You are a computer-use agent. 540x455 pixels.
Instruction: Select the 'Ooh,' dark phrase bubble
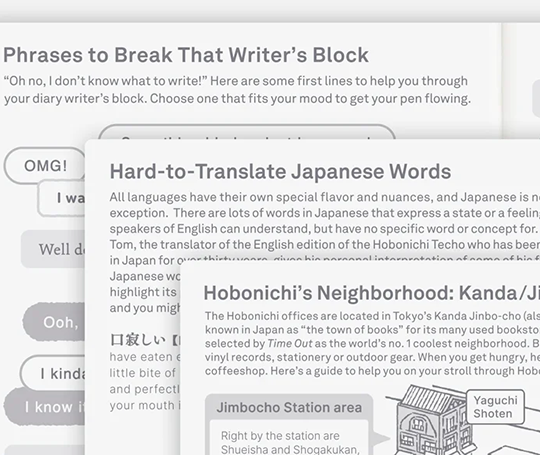(54, 322)
